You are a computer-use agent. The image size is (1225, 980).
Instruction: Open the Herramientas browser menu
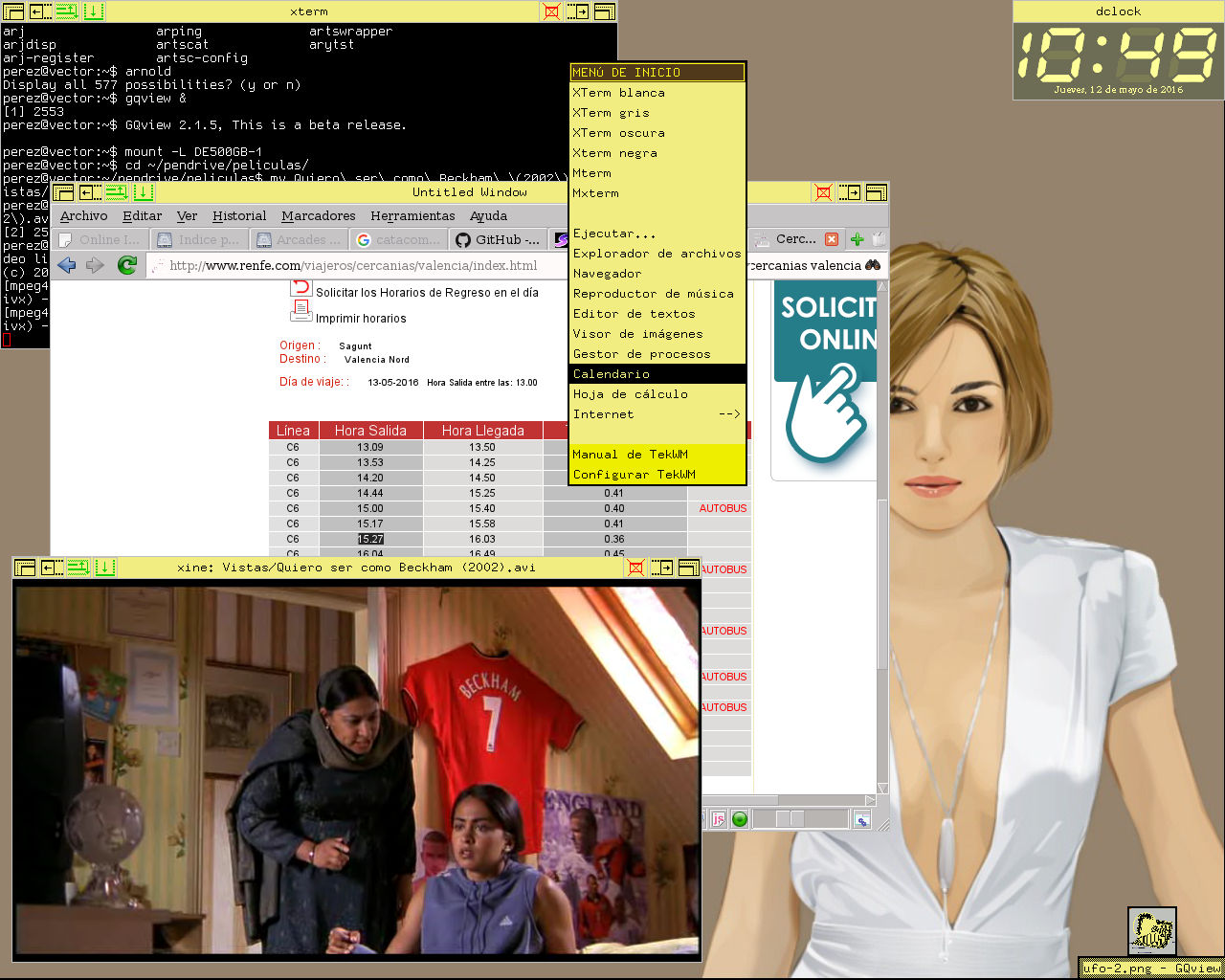412,216
